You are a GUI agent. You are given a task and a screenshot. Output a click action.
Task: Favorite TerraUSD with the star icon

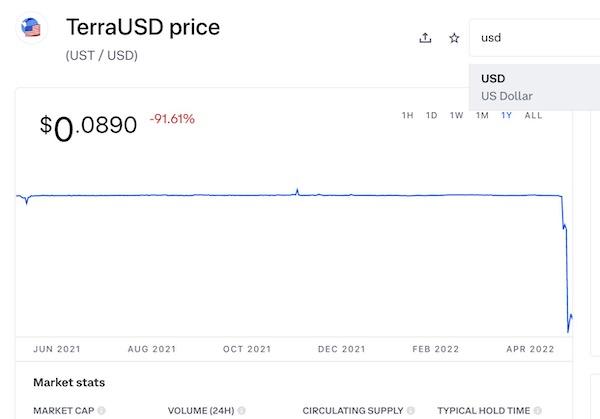pos(454,38)
